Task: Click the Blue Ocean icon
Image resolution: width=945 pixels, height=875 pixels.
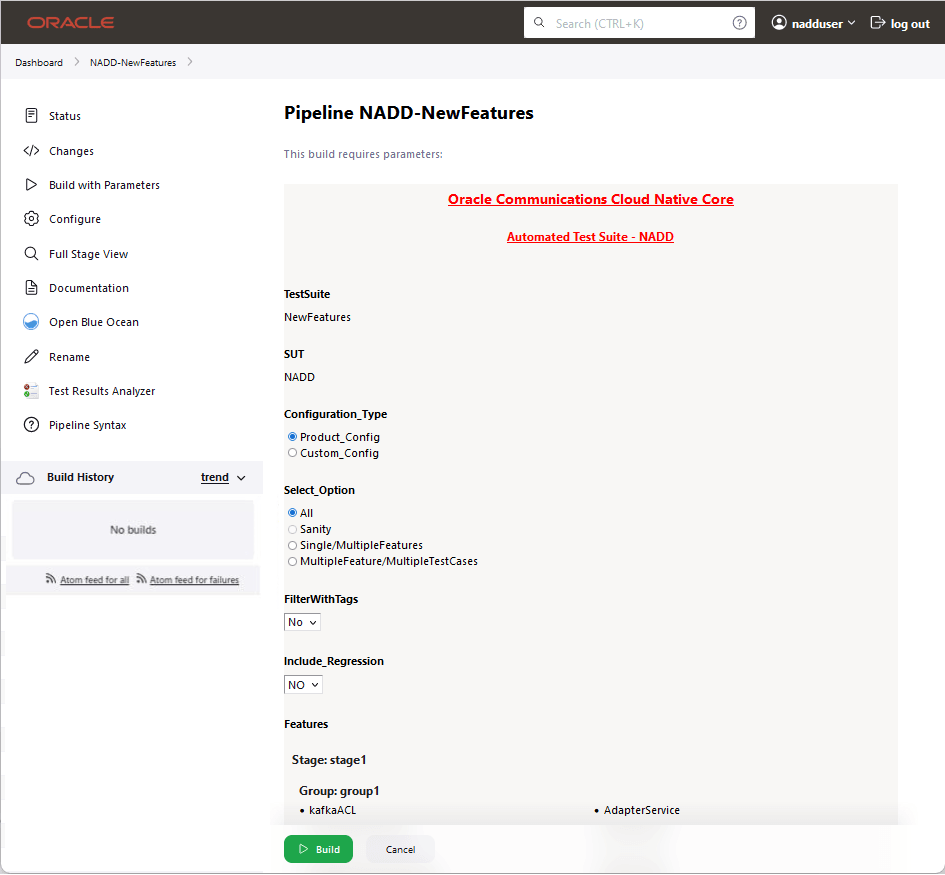Action: (x=31, y=322)
